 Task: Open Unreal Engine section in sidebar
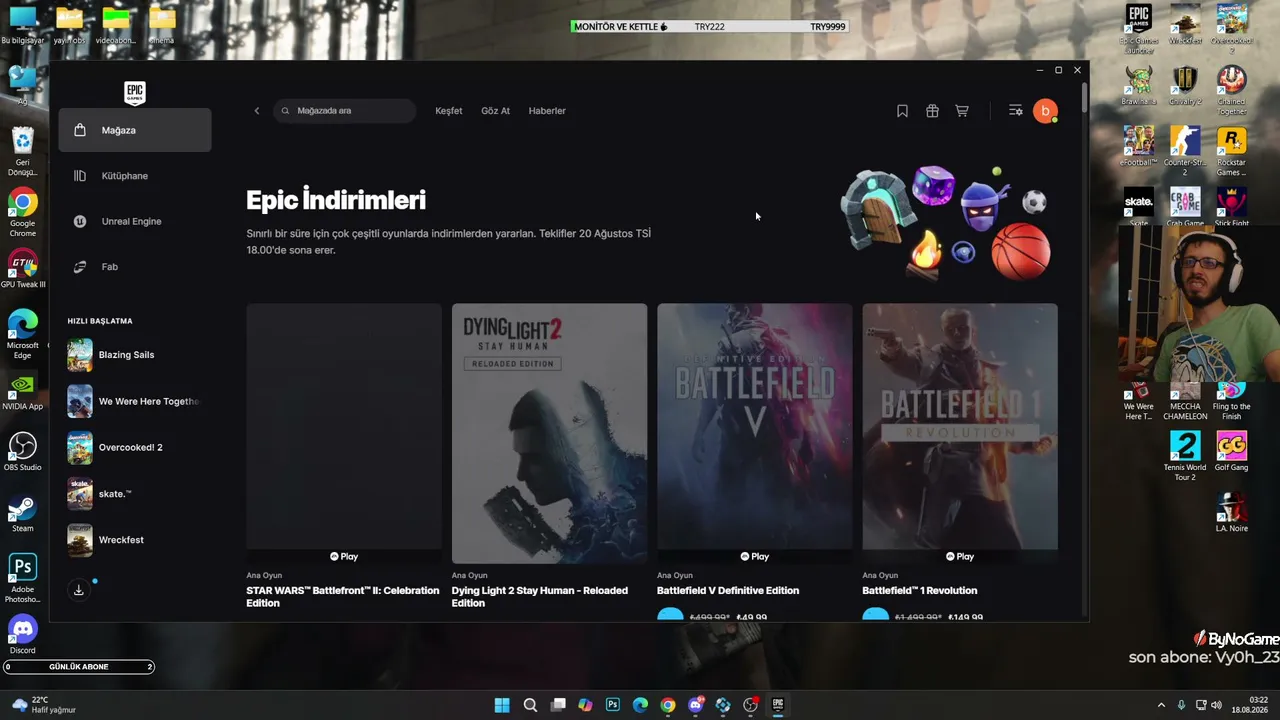tap(135, 221)
